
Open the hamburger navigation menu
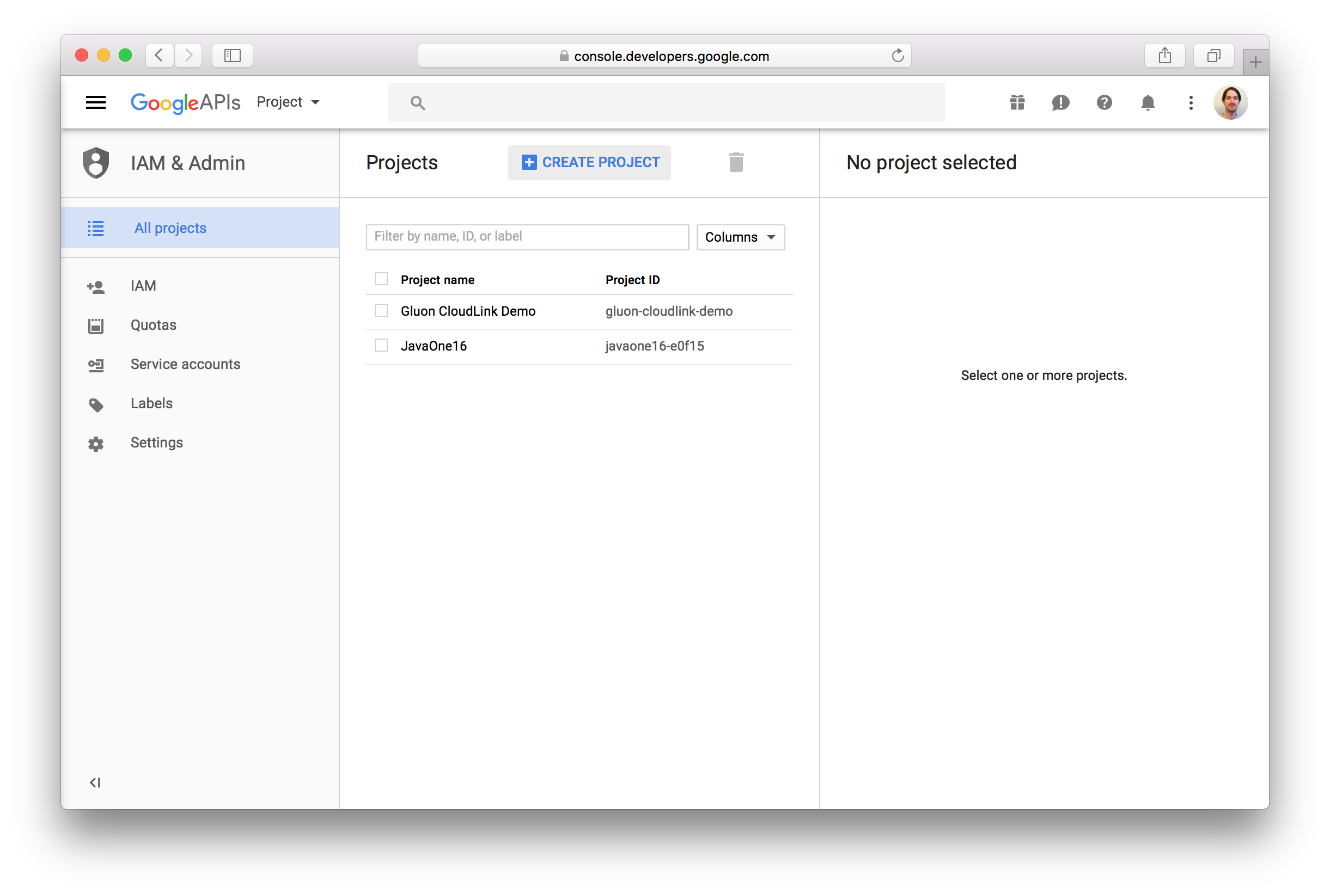tap(95, 102)
